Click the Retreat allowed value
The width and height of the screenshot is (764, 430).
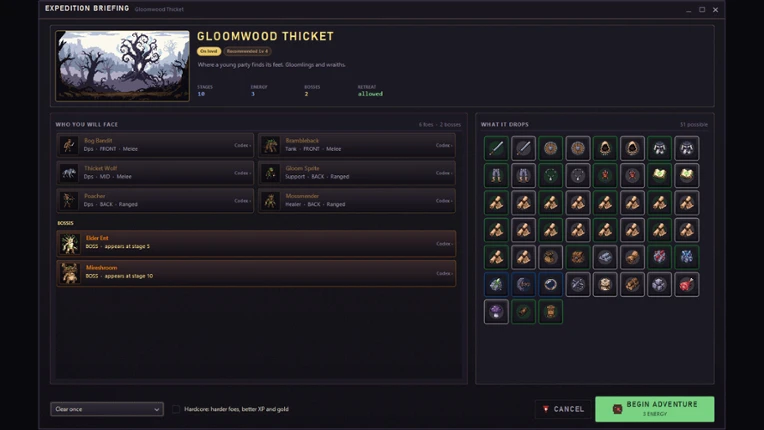[x=370, y=94]
